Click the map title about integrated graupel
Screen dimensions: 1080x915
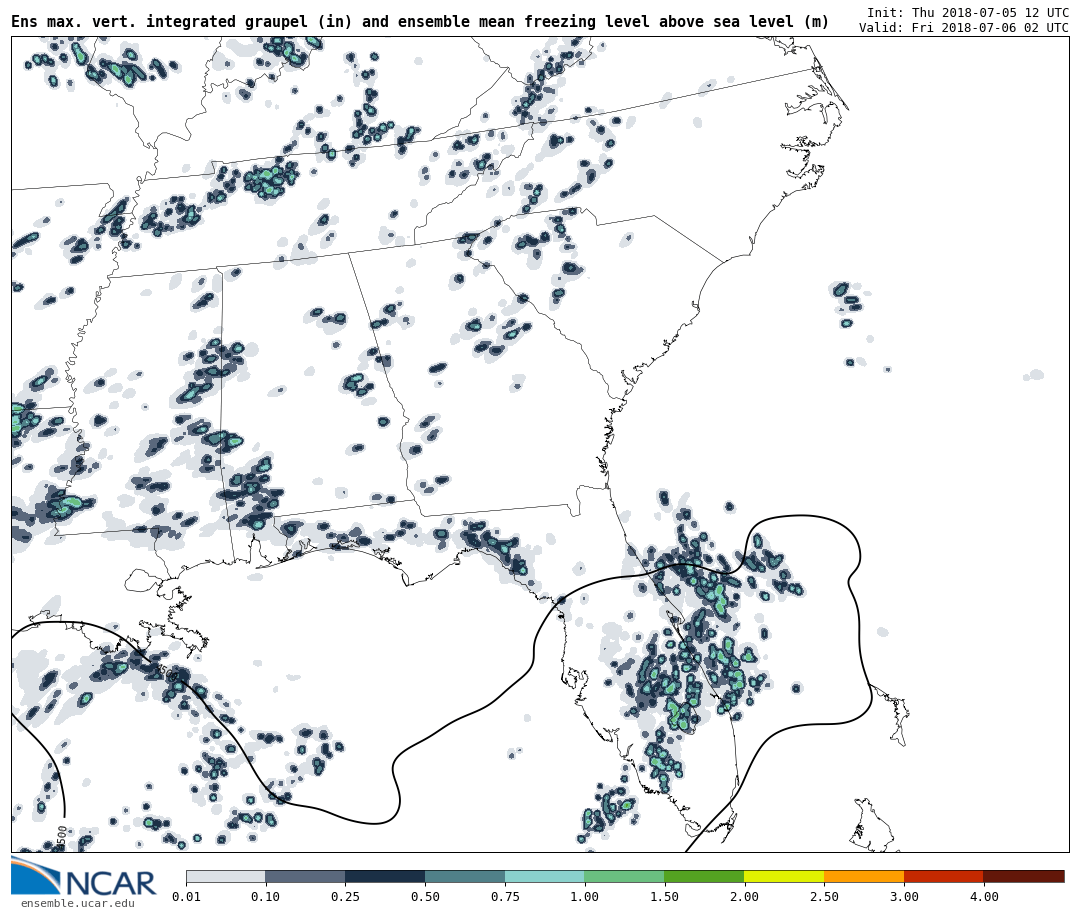coord(420,21)
